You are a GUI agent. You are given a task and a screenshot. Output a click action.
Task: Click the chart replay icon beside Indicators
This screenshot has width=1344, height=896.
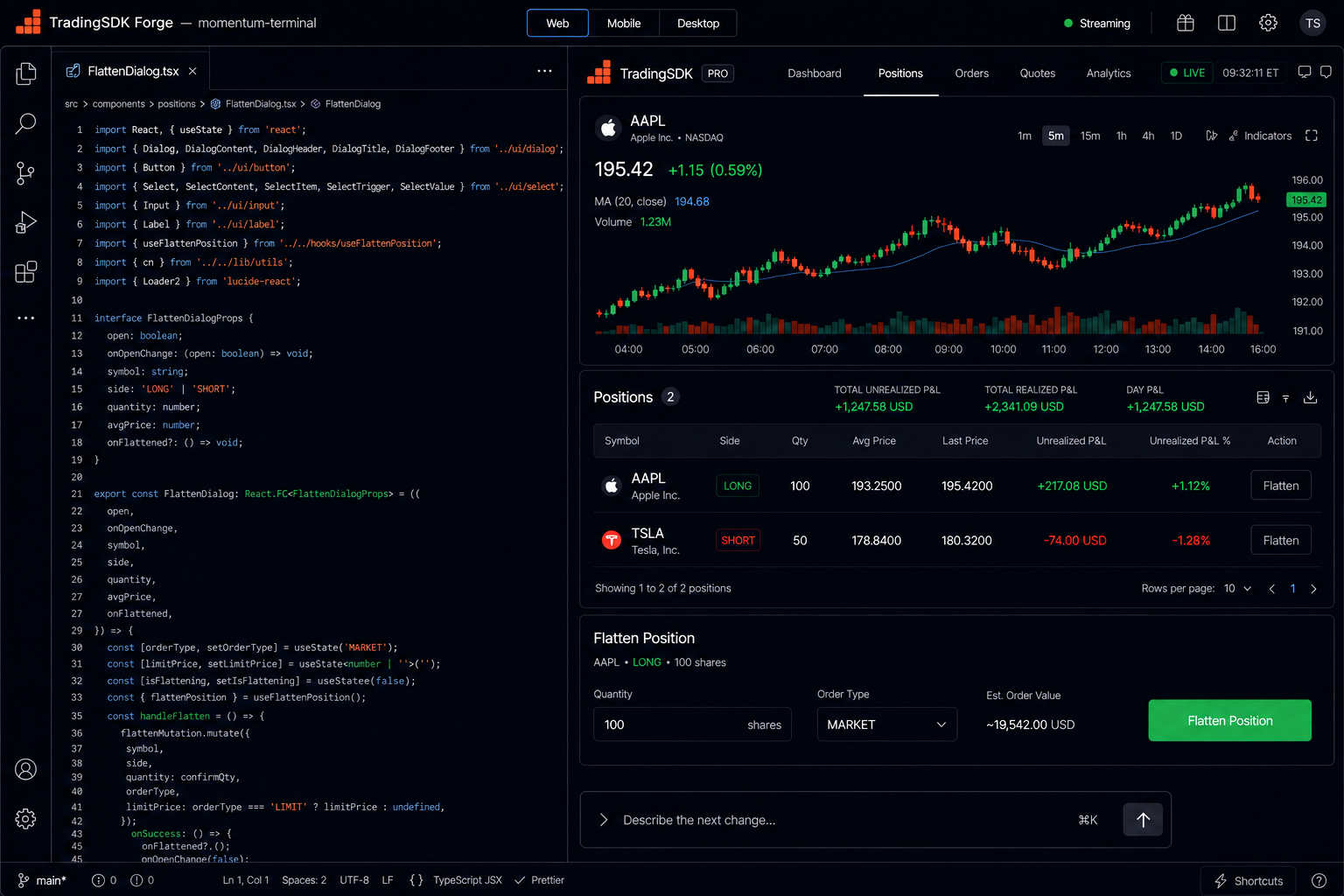(x=1211, y=136)
